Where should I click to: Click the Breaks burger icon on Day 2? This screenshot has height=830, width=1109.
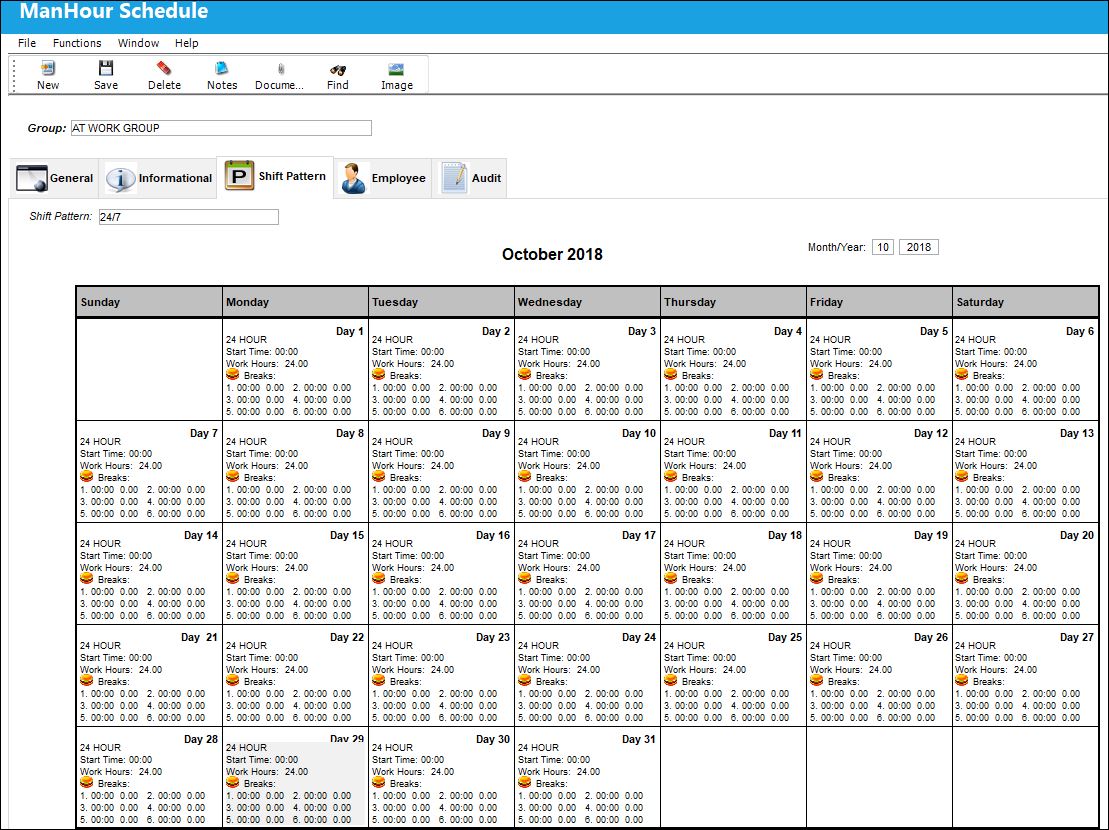[x=378, y=375]
